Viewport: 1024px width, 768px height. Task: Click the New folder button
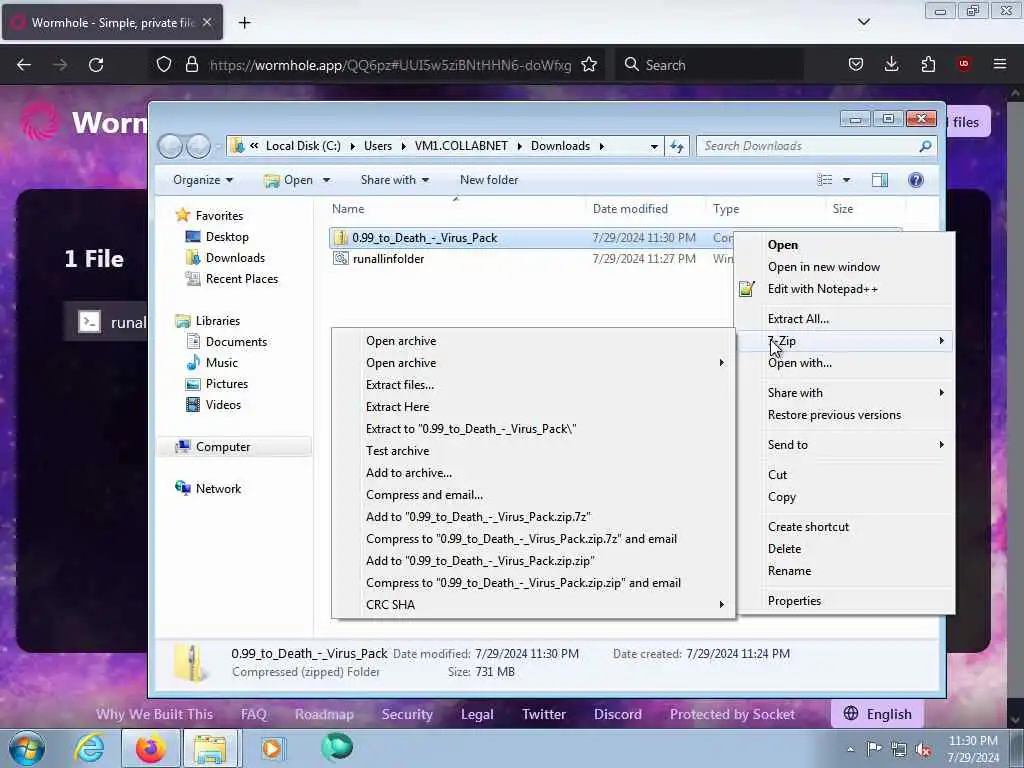tap(488, 180)
